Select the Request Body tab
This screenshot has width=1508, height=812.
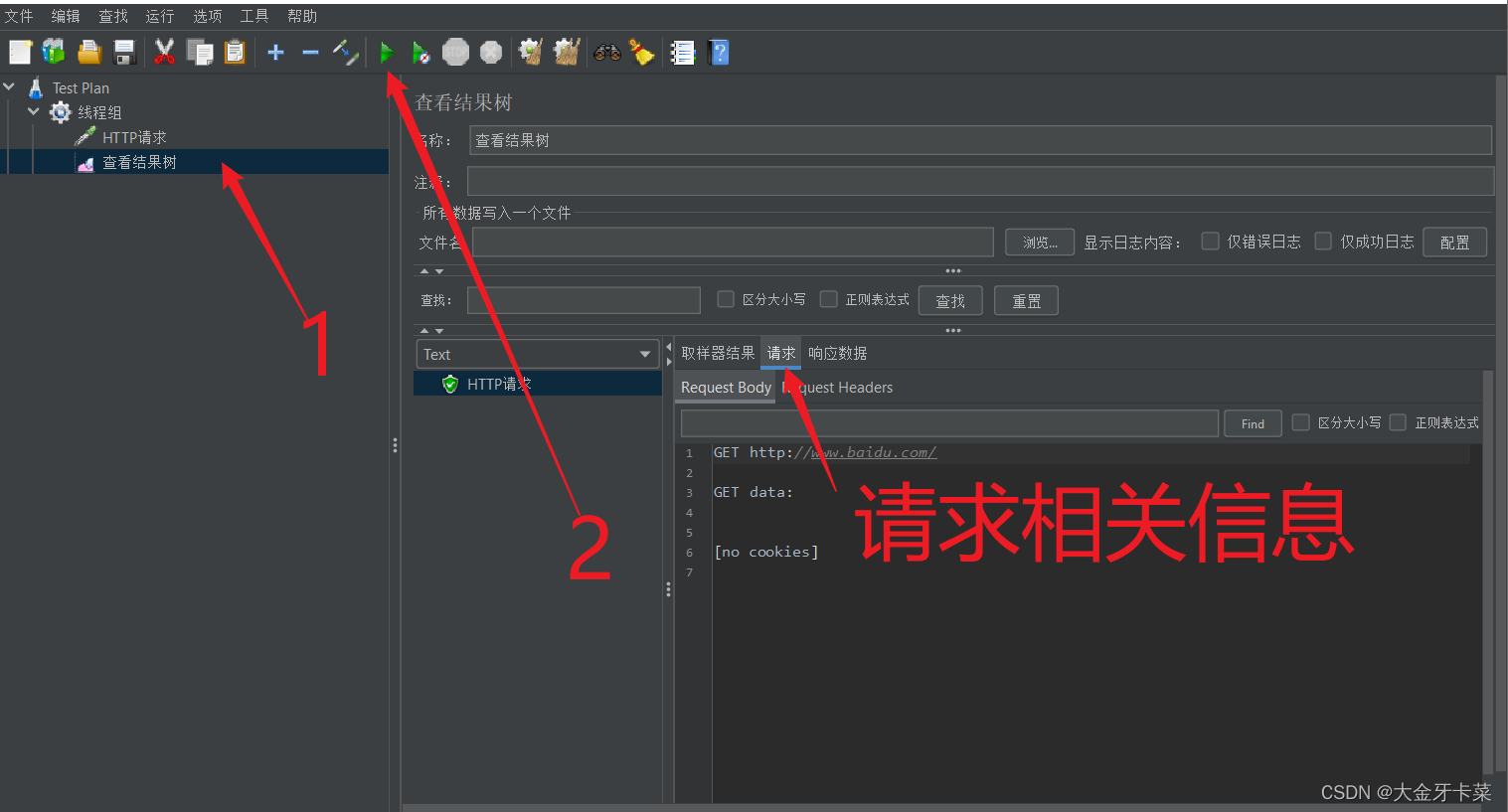(726, 388)
